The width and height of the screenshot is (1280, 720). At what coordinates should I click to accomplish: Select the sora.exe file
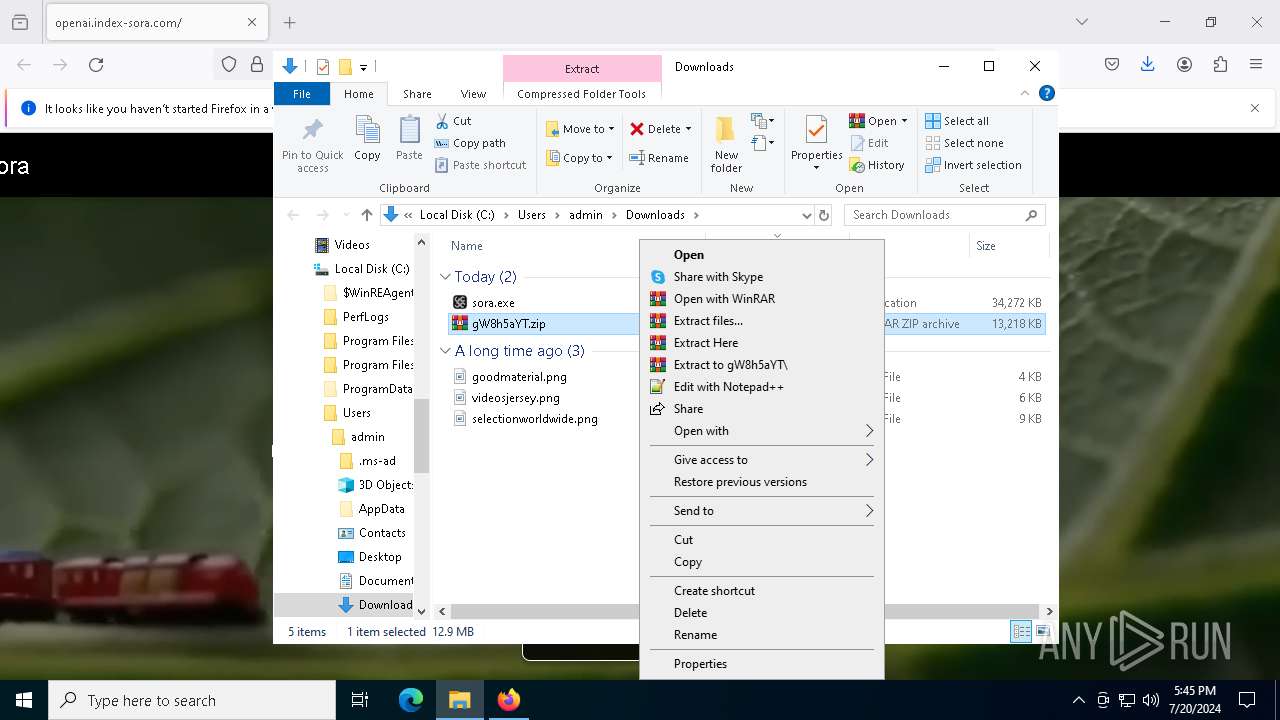pos(493,302)
